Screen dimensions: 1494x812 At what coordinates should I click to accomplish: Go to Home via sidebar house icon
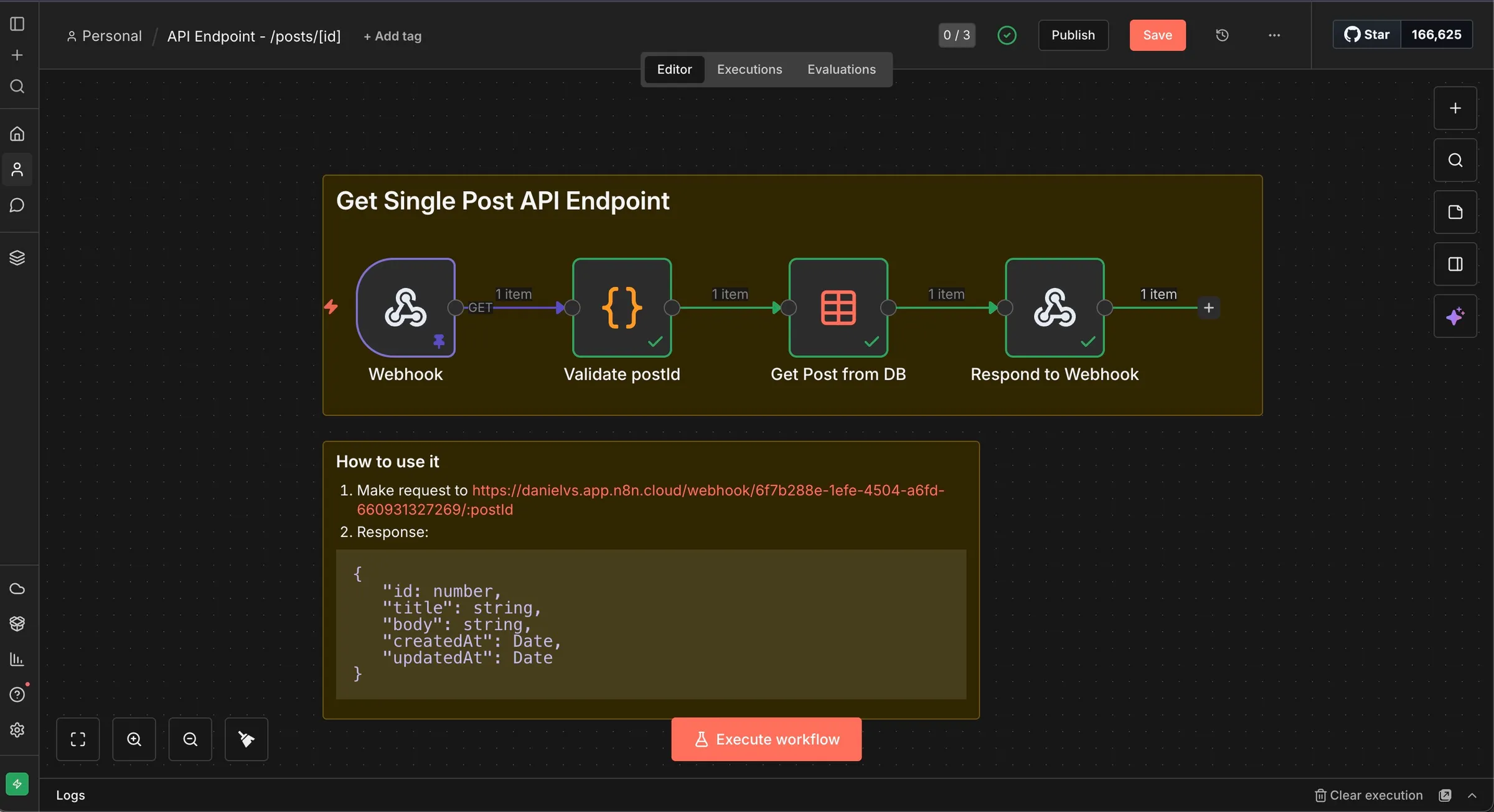point(17,134)
